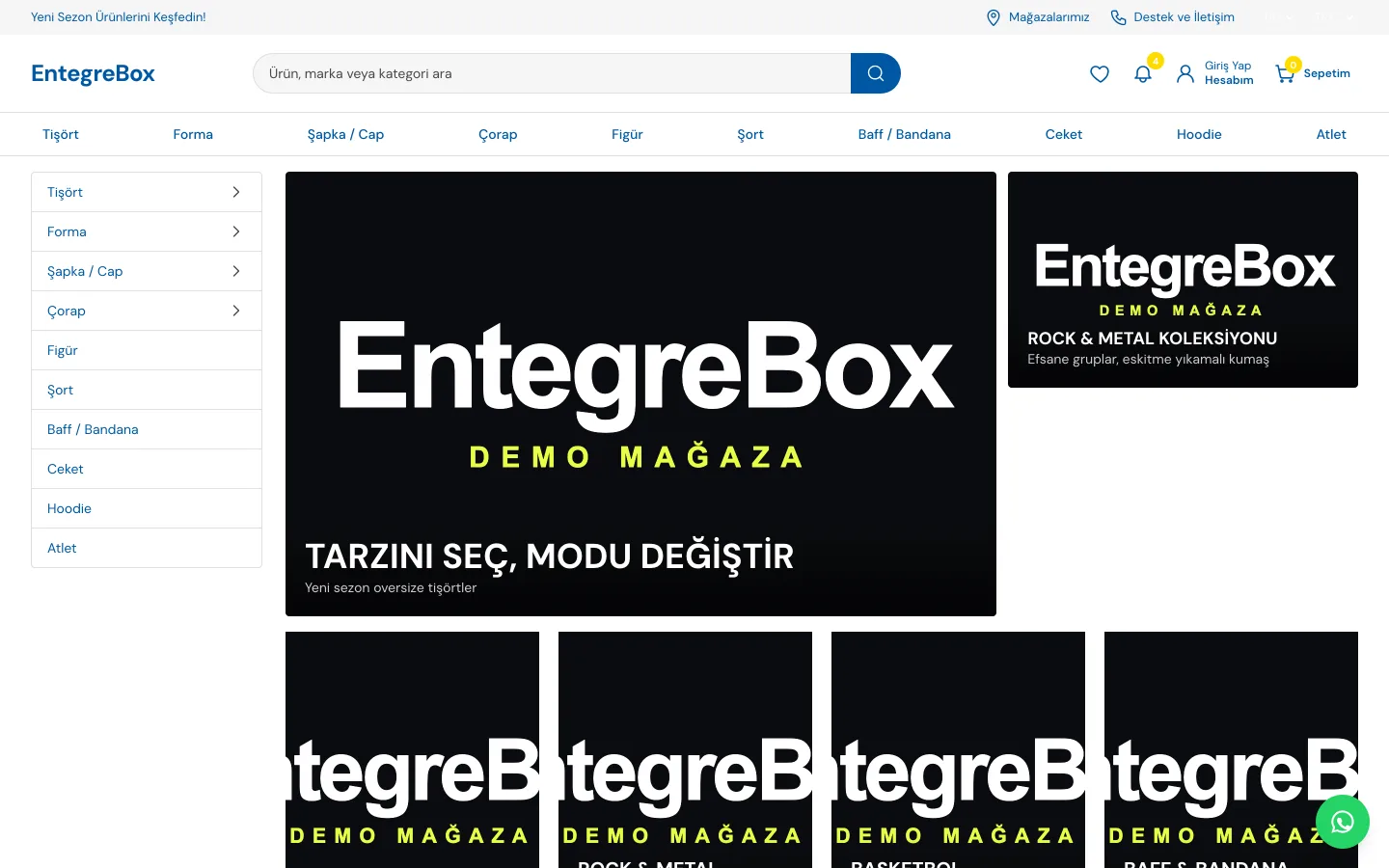Click the user account icon
Image resolution: width=1389 pixels, height=868 pixels.
(1185, 73)
